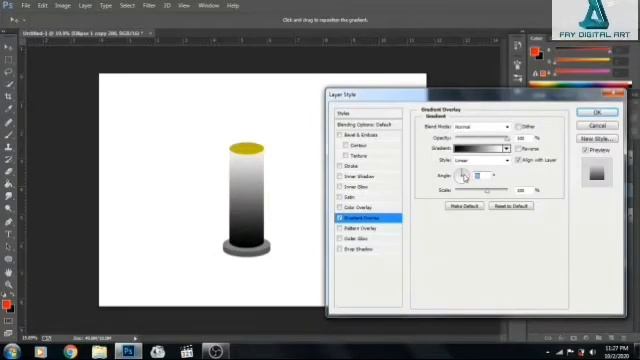
Task: Change screen mode icon in toolbar
Action: coord(8,333)
